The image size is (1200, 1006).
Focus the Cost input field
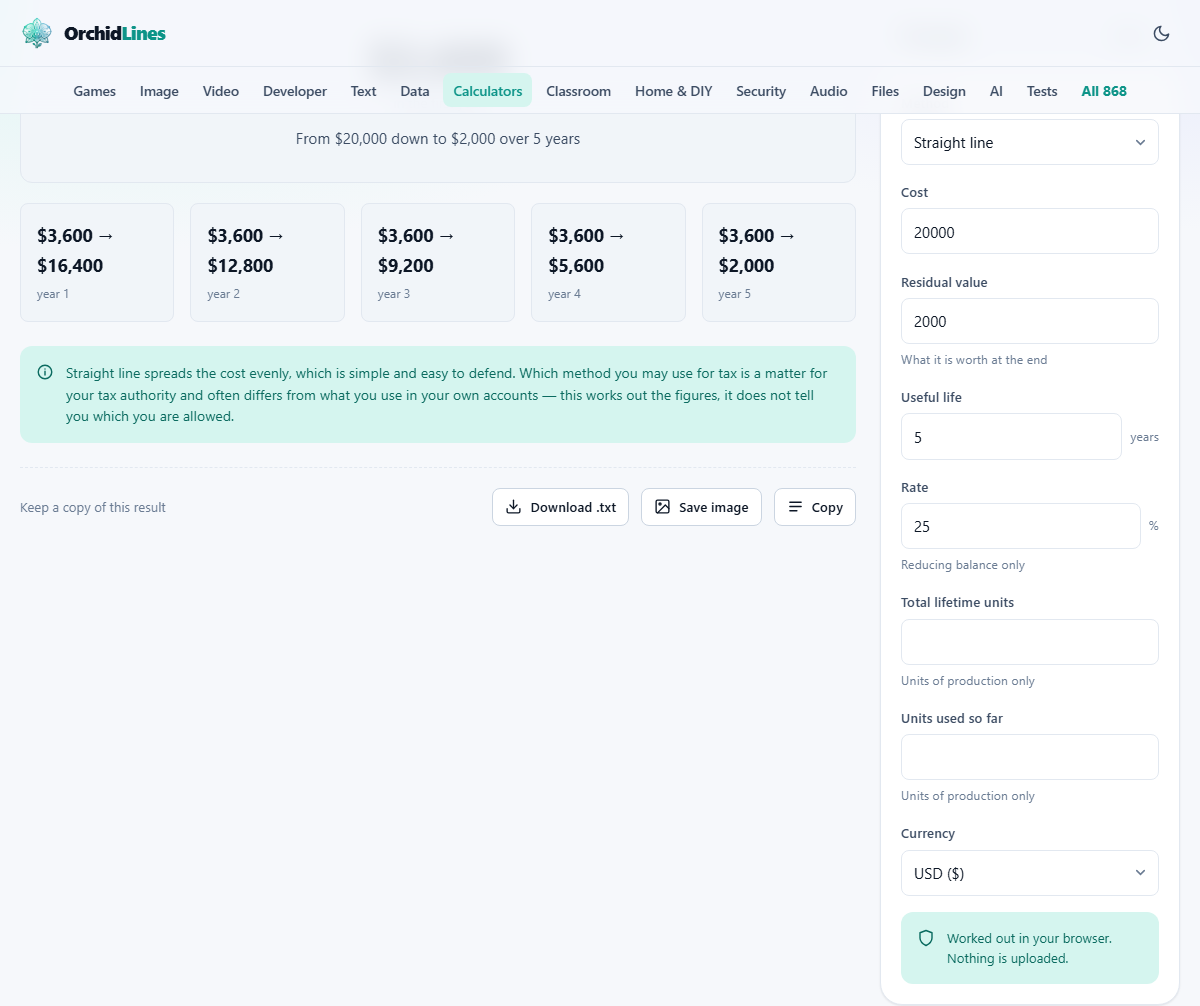coord(1030,231)
